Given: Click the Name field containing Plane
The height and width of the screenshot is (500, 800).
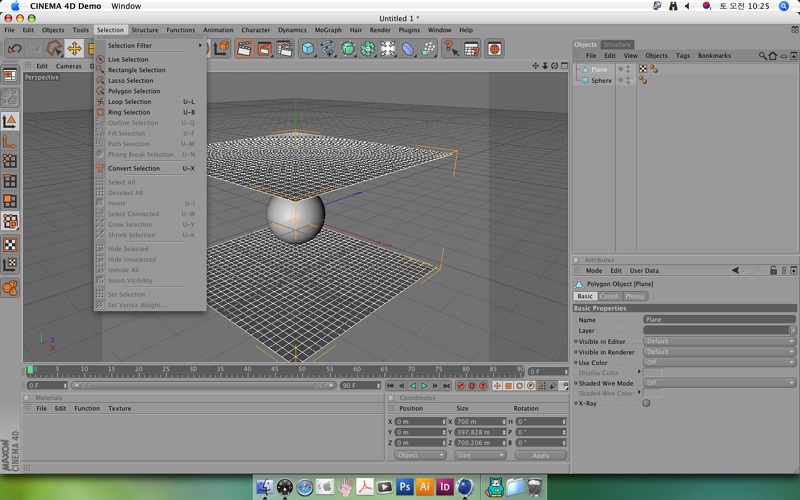Looking at the screenshot, I should click(x=719, y=319).
